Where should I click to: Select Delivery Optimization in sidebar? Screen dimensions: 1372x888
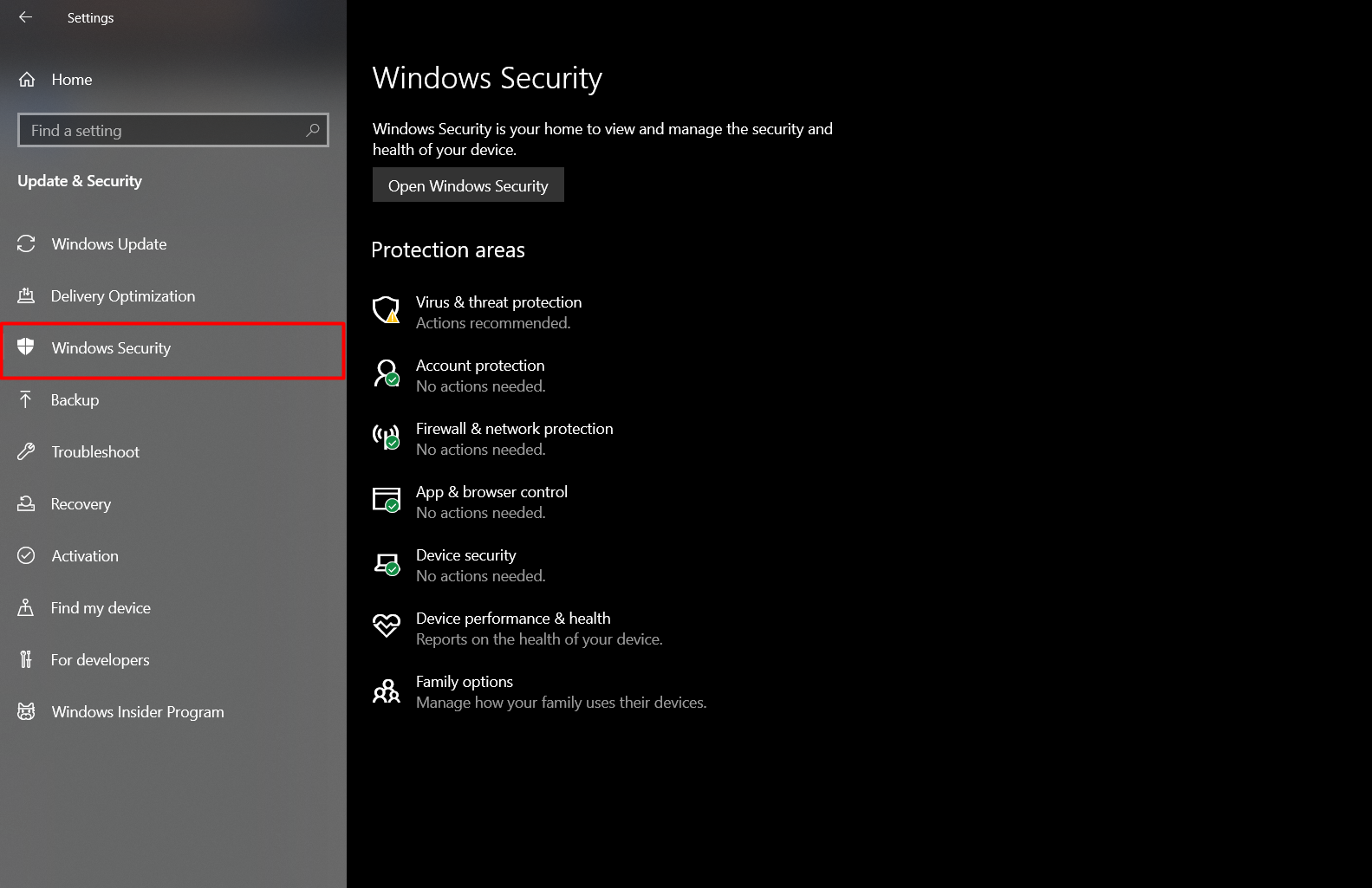122,296
